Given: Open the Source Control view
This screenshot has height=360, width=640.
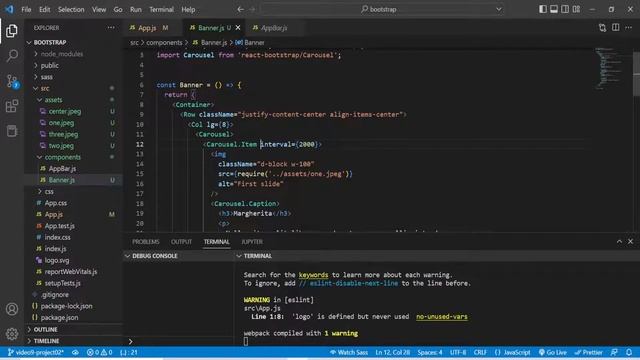Looking at the screenshot, I should tap(12, 81).
